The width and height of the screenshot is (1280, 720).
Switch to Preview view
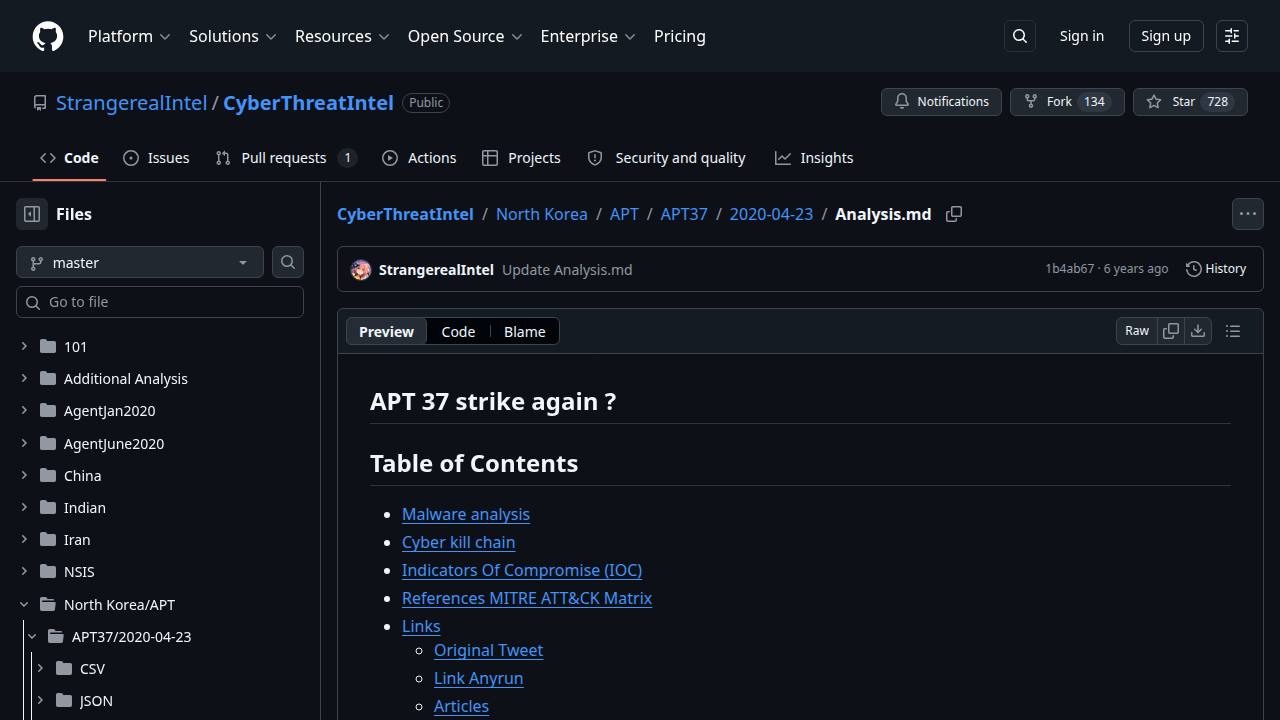pos(386,332)
